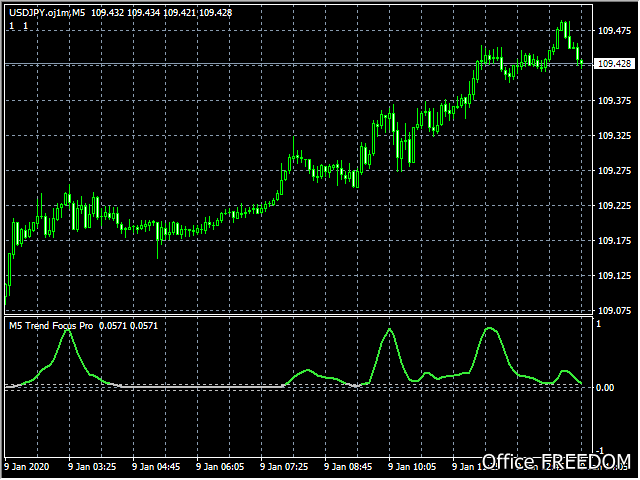The width and height of the screenshot is (640, 480).
Task: Click the 109.175 price scale value
Action: coord(614,241)
